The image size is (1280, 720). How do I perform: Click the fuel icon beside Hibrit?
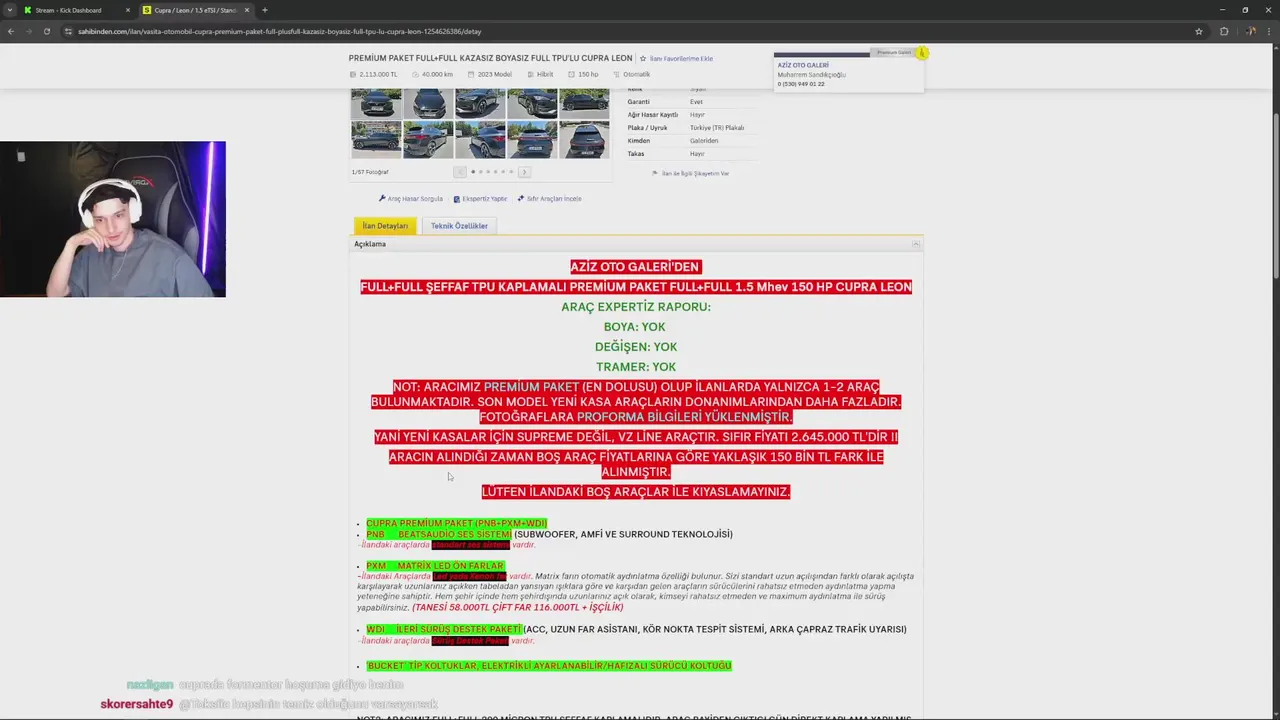pyautogui.click(x=531, y=74)
